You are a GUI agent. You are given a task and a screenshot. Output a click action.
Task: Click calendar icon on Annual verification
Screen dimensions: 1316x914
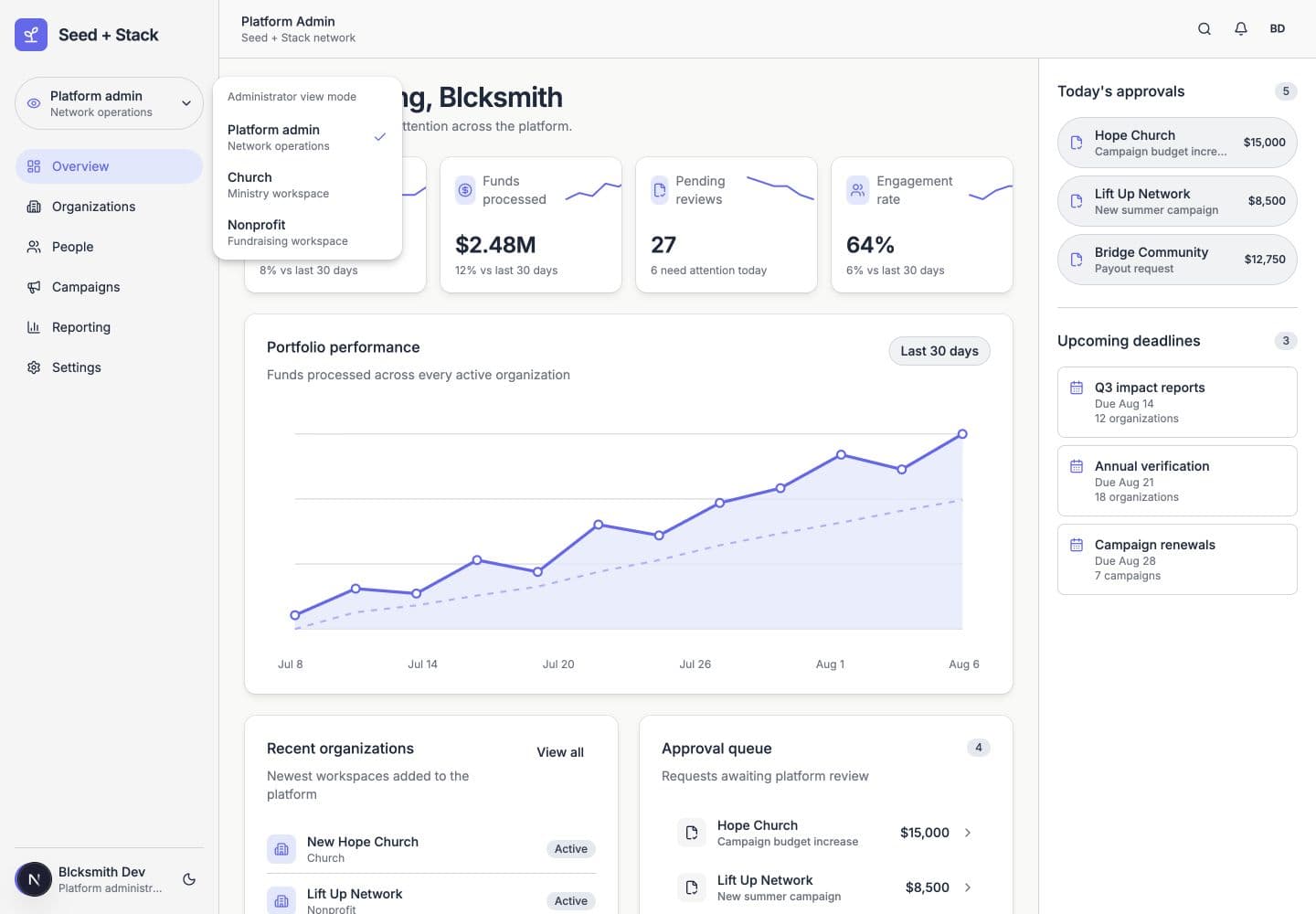coord(1077,466)
